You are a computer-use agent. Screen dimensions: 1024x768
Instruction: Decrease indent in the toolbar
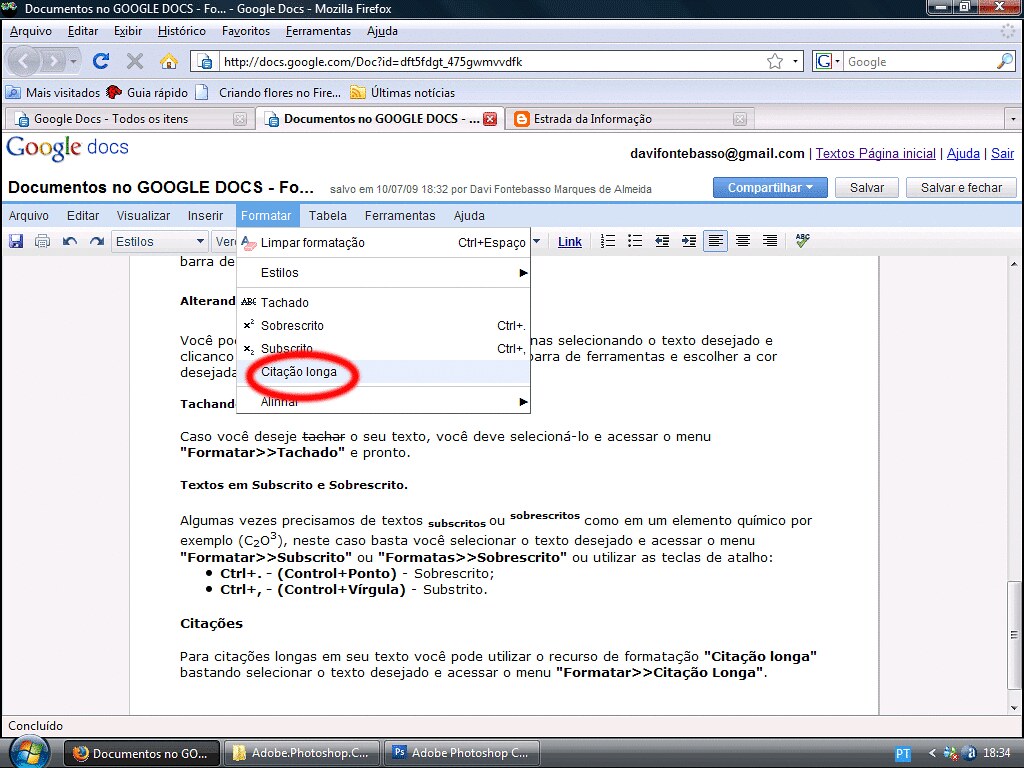(x=662, y=241)
